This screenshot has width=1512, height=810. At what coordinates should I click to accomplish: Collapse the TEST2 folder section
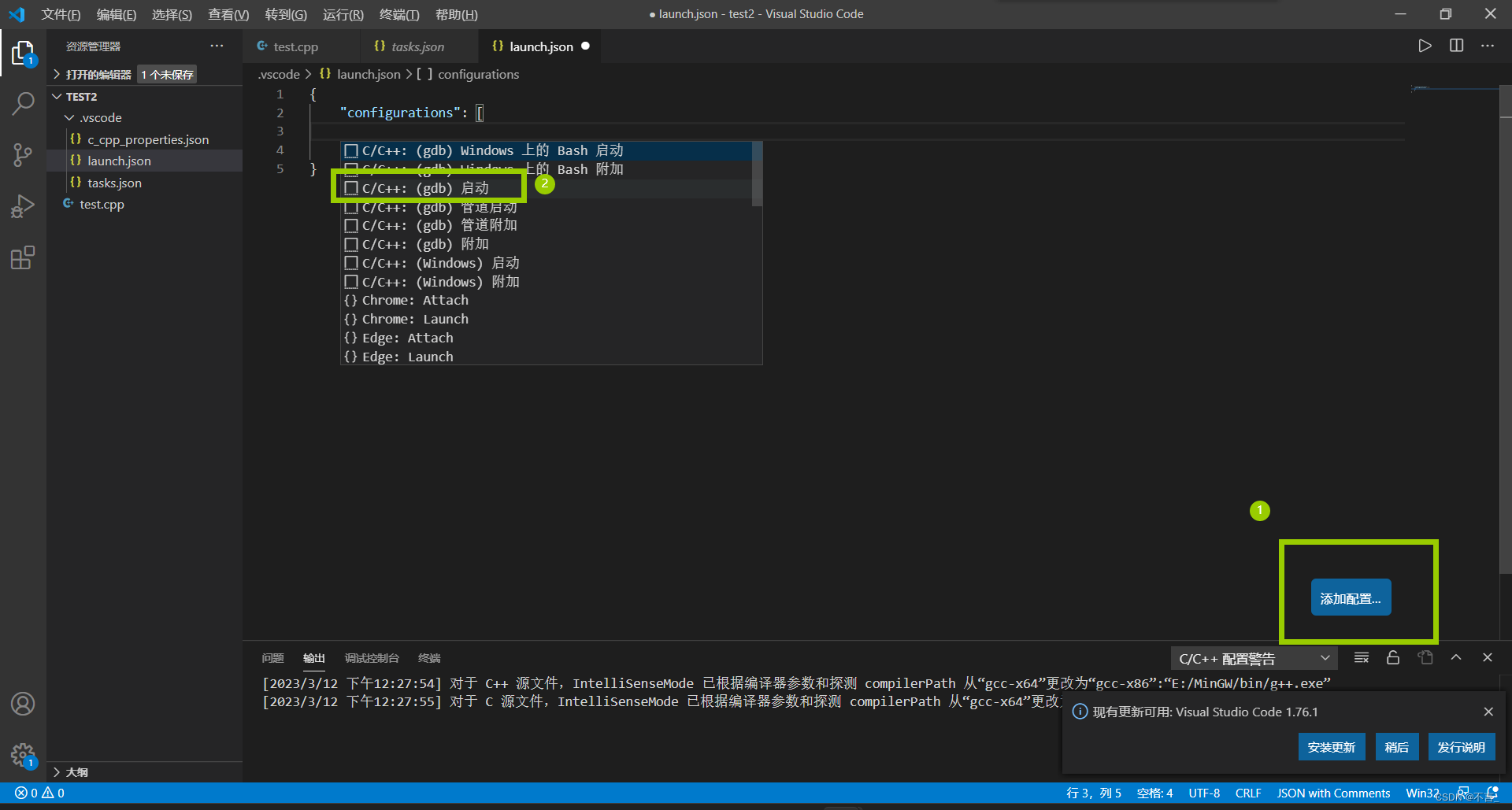145,96
